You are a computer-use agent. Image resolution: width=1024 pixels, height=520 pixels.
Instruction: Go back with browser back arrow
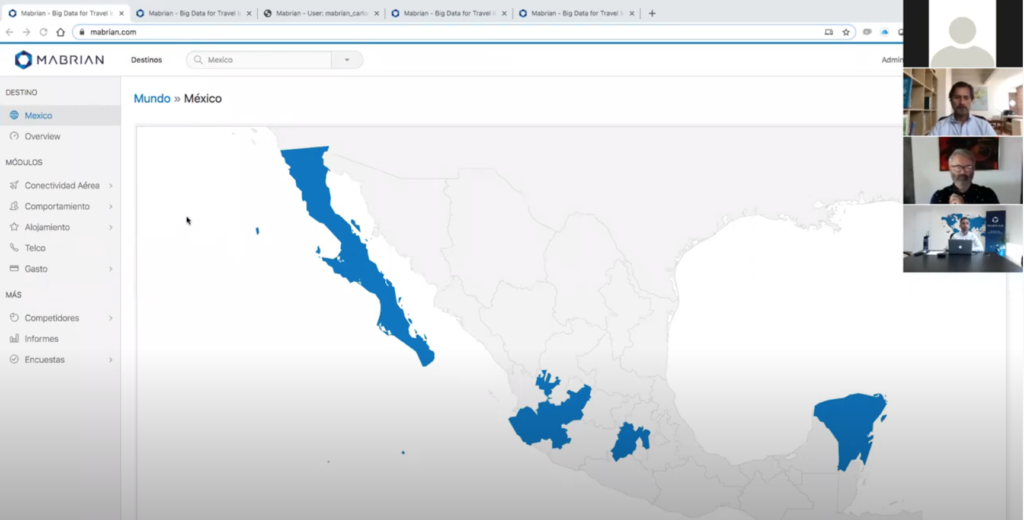(9, 32)
